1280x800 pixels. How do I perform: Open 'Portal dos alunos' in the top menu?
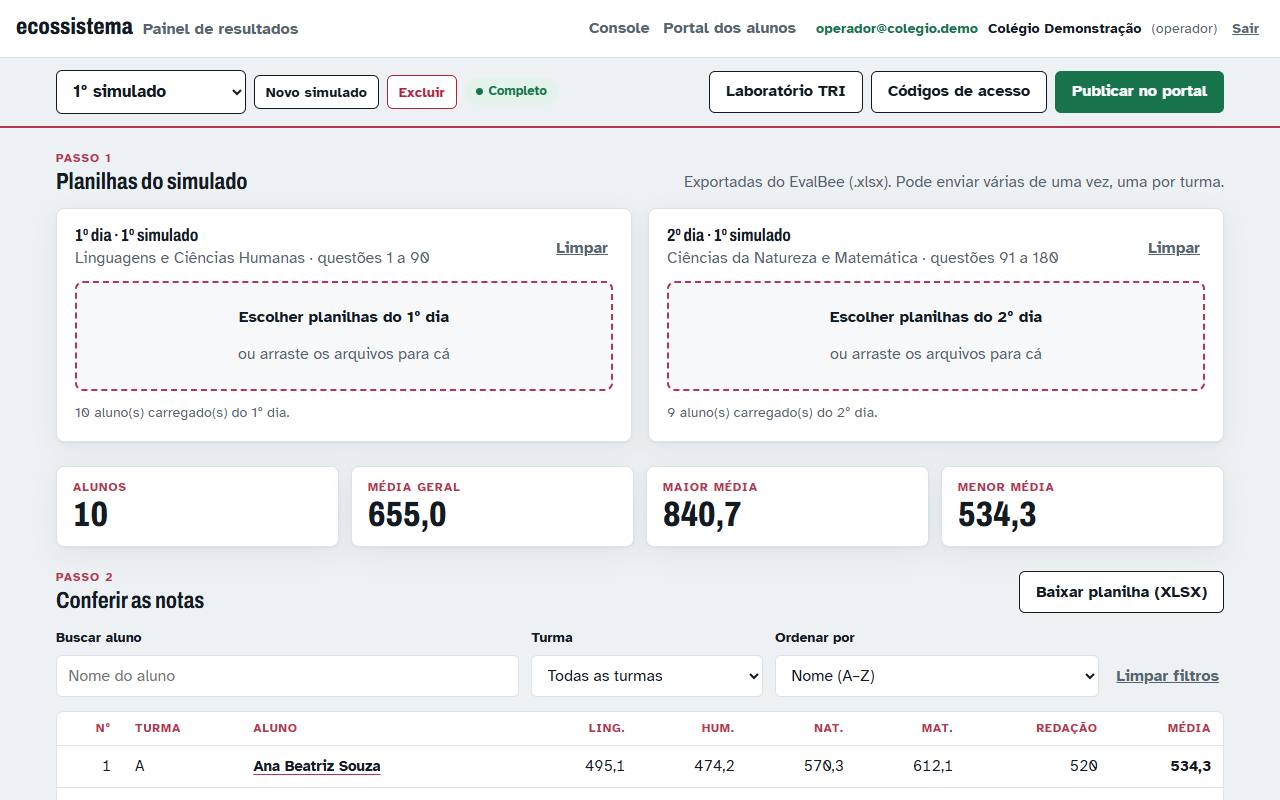pyautogui.click(x=730, y=28)
